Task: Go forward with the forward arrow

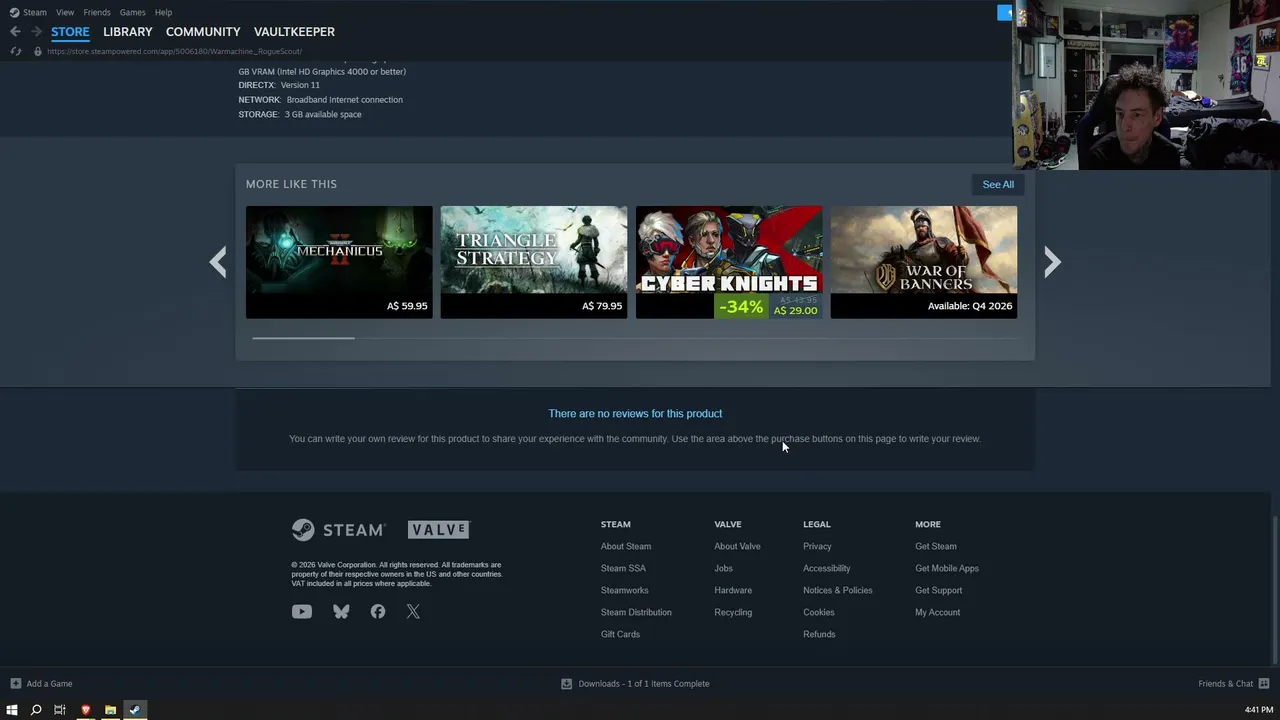Action: pyautogui.click(x=36, y=31)
